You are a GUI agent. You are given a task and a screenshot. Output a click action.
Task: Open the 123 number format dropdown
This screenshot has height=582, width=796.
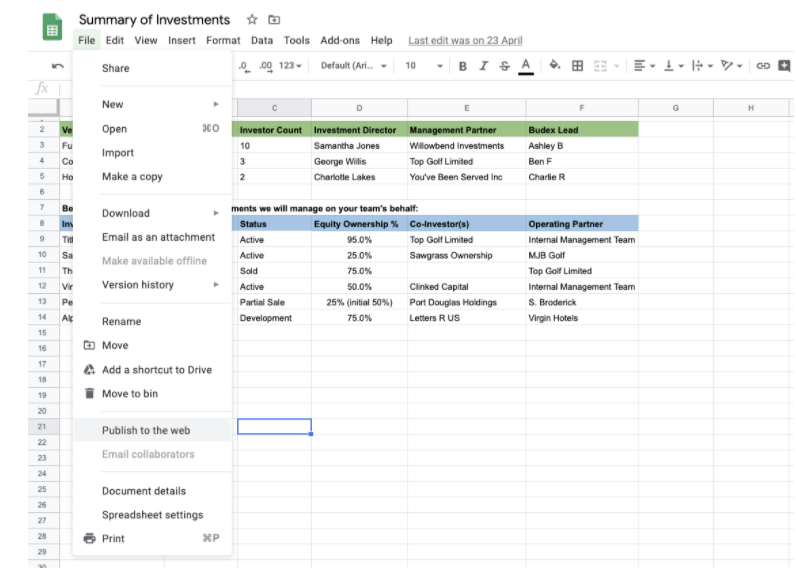tap(290, 66)
